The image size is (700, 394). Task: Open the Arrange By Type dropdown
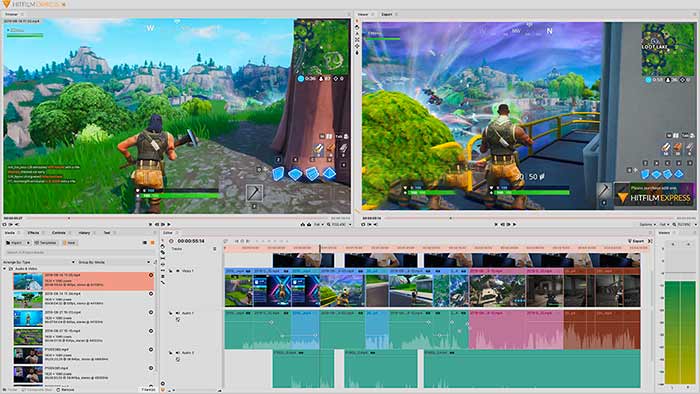(x=39, y=262)
